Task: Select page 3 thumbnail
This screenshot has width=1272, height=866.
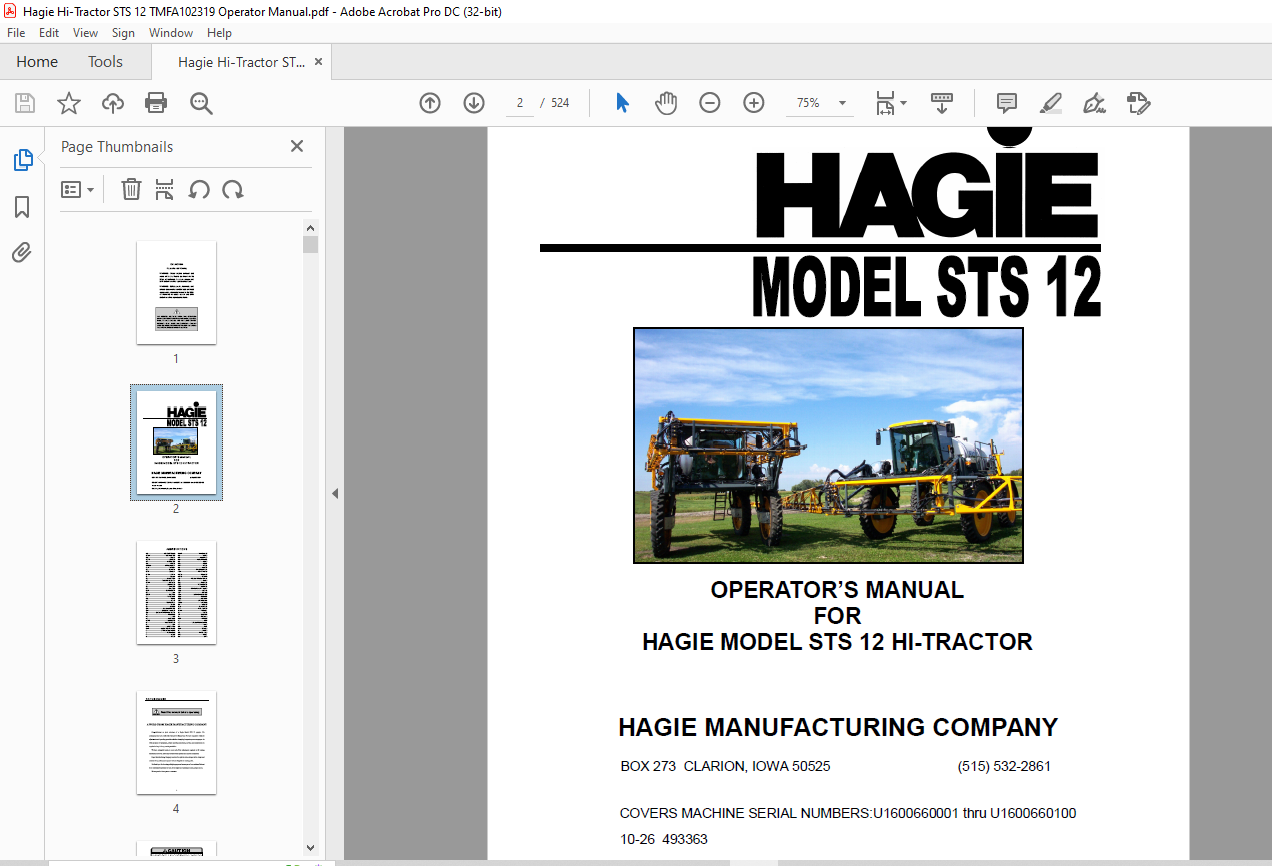Action: tap(176, 593)
